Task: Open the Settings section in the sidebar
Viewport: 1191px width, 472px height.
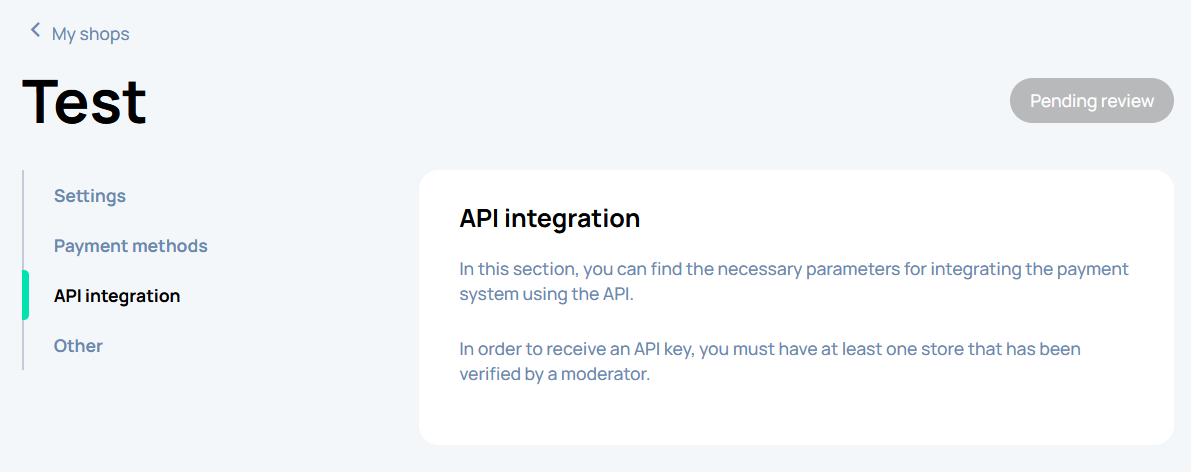Action: pos(90,196)
